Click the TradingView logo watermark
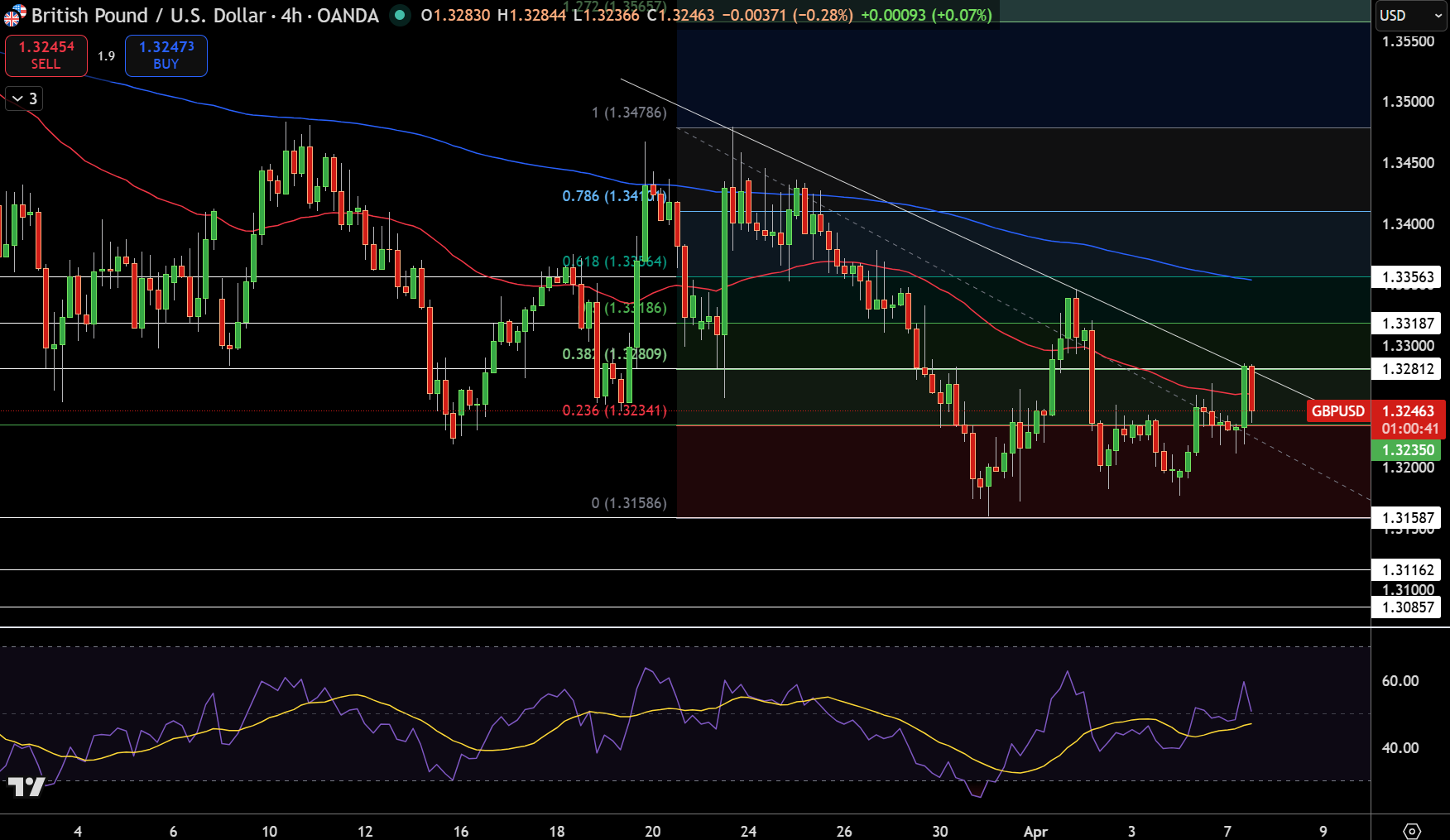1450x840 pixels. pos(26,786)
